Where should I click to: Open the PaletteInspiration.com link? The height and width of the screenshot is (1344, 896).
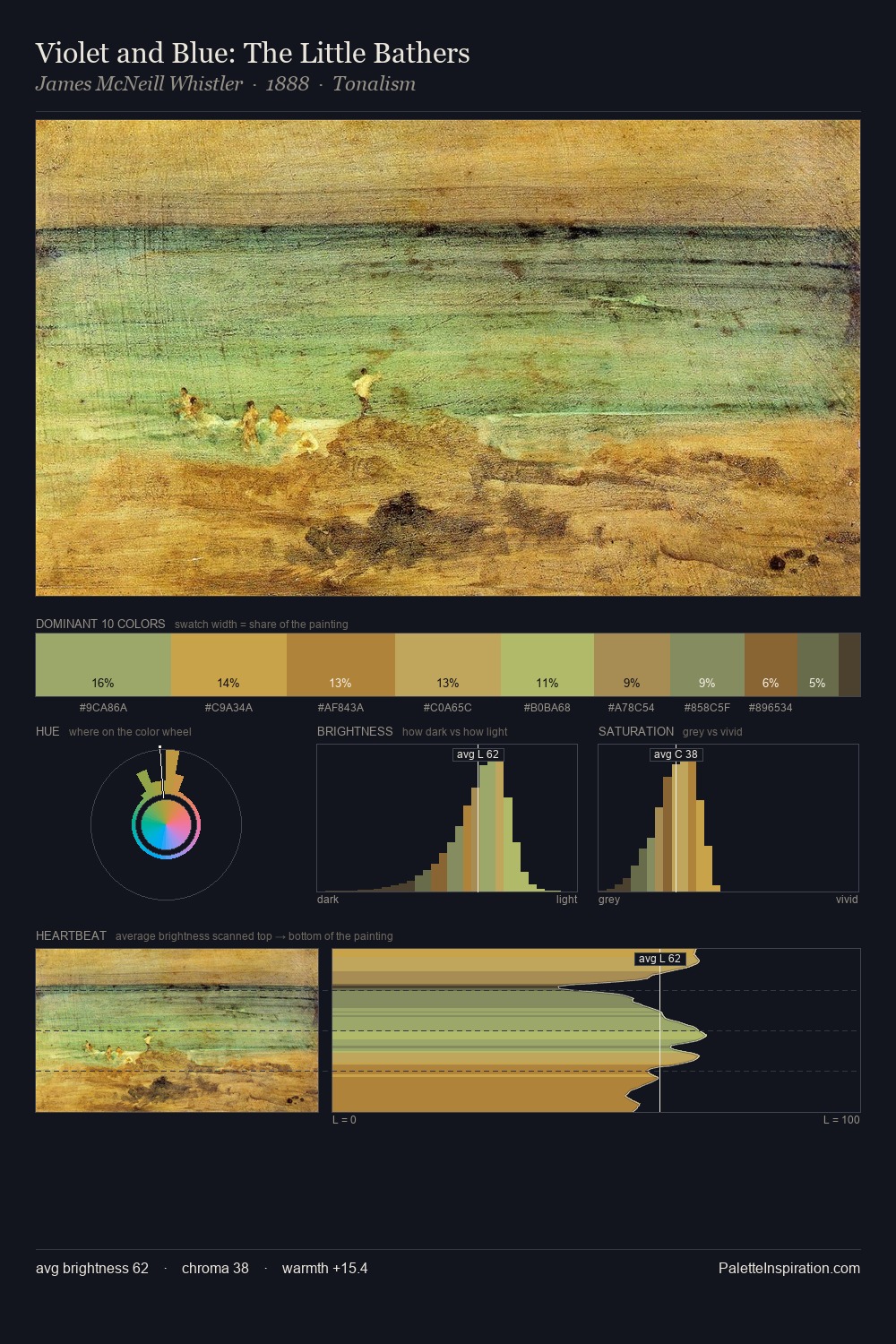pyautogui.click(x=789, y=1268)
